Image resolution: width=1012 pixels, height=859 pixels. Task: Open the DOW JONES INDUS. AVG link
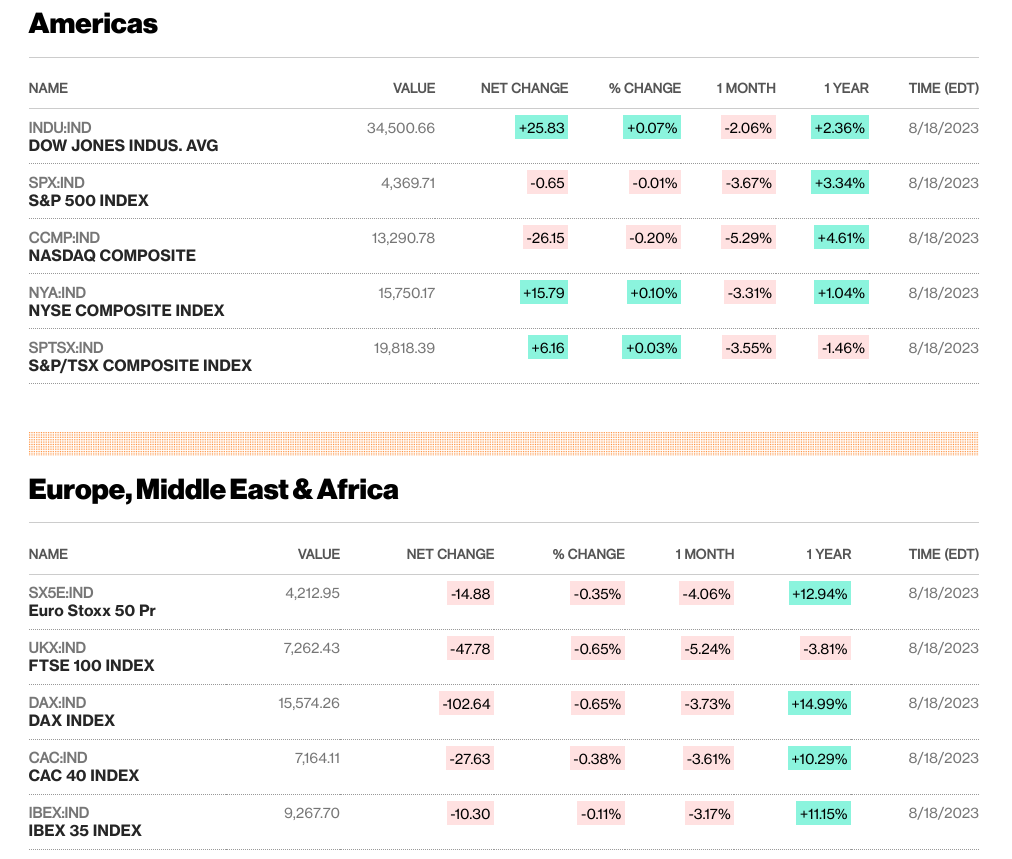point(123,146)
